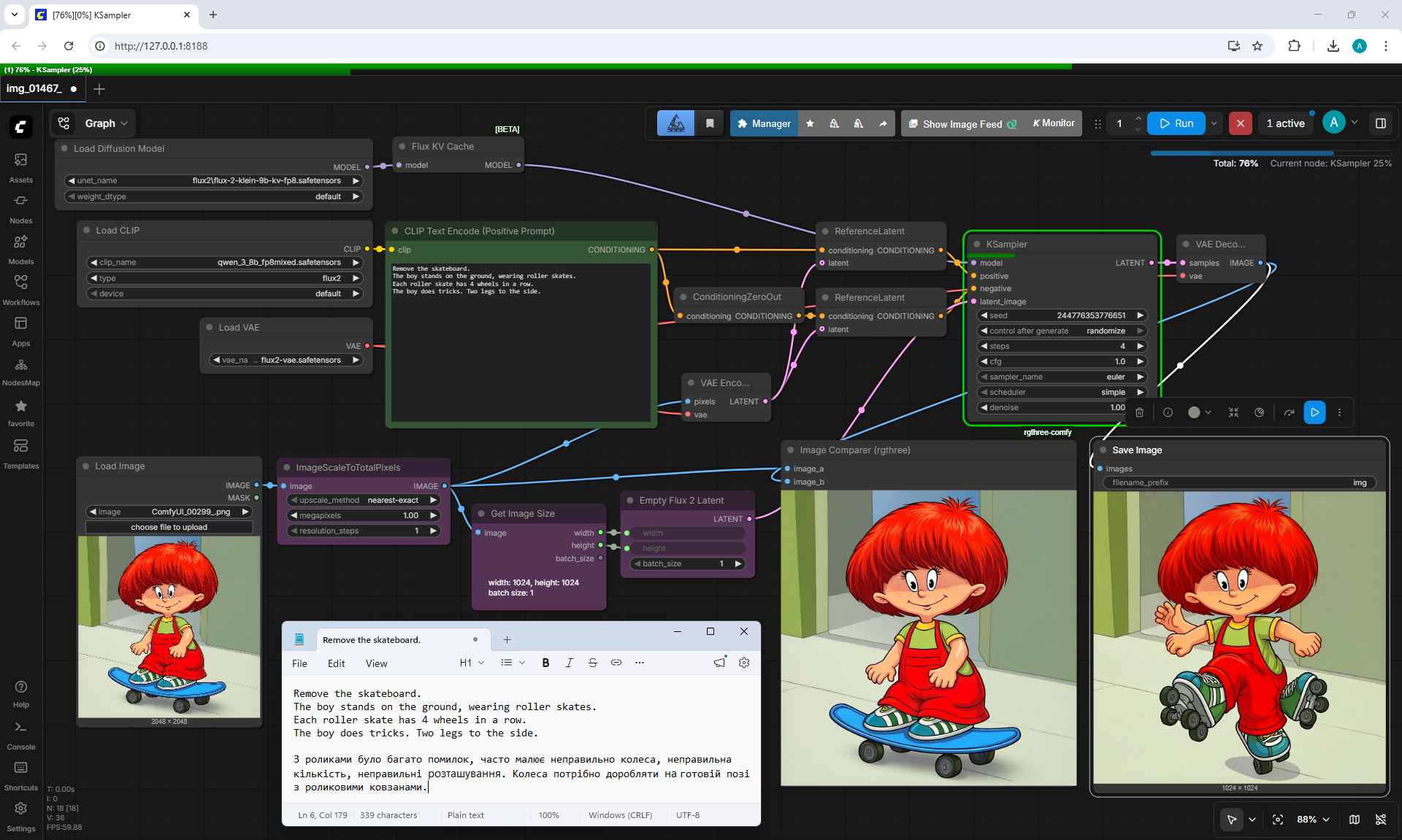Open the Assets sidebar panel
This screenshot has width=1402, height=840.
20,168
